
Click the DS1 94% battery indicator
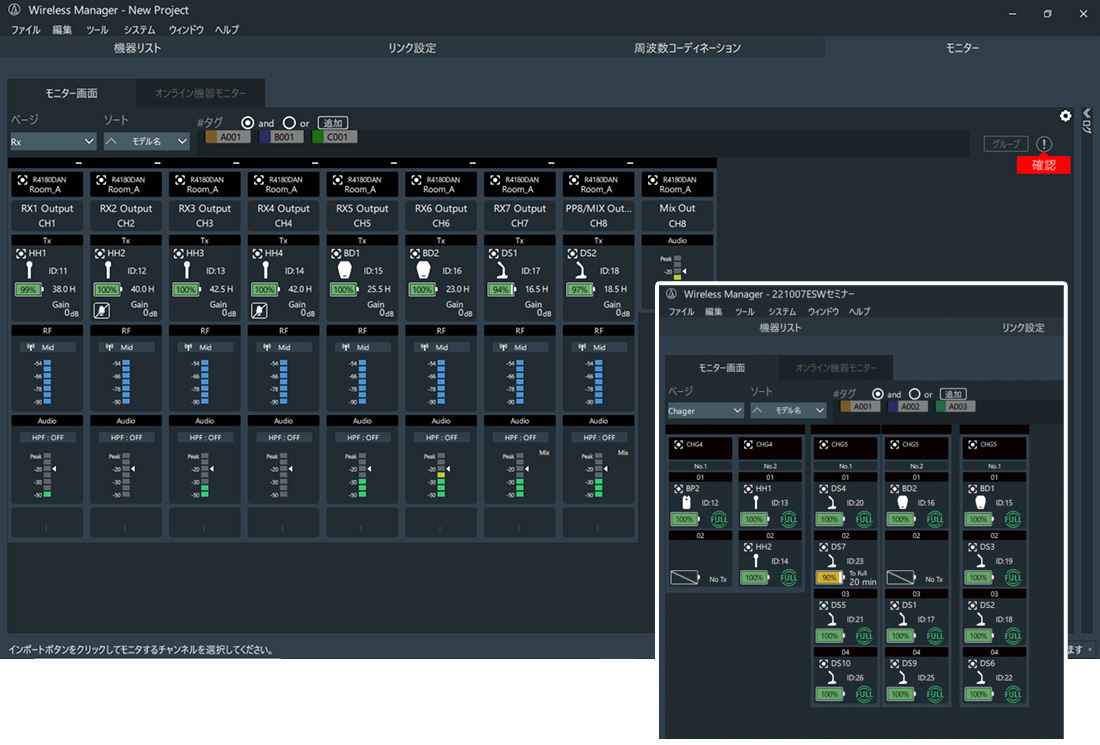click(x=502, y=289)
